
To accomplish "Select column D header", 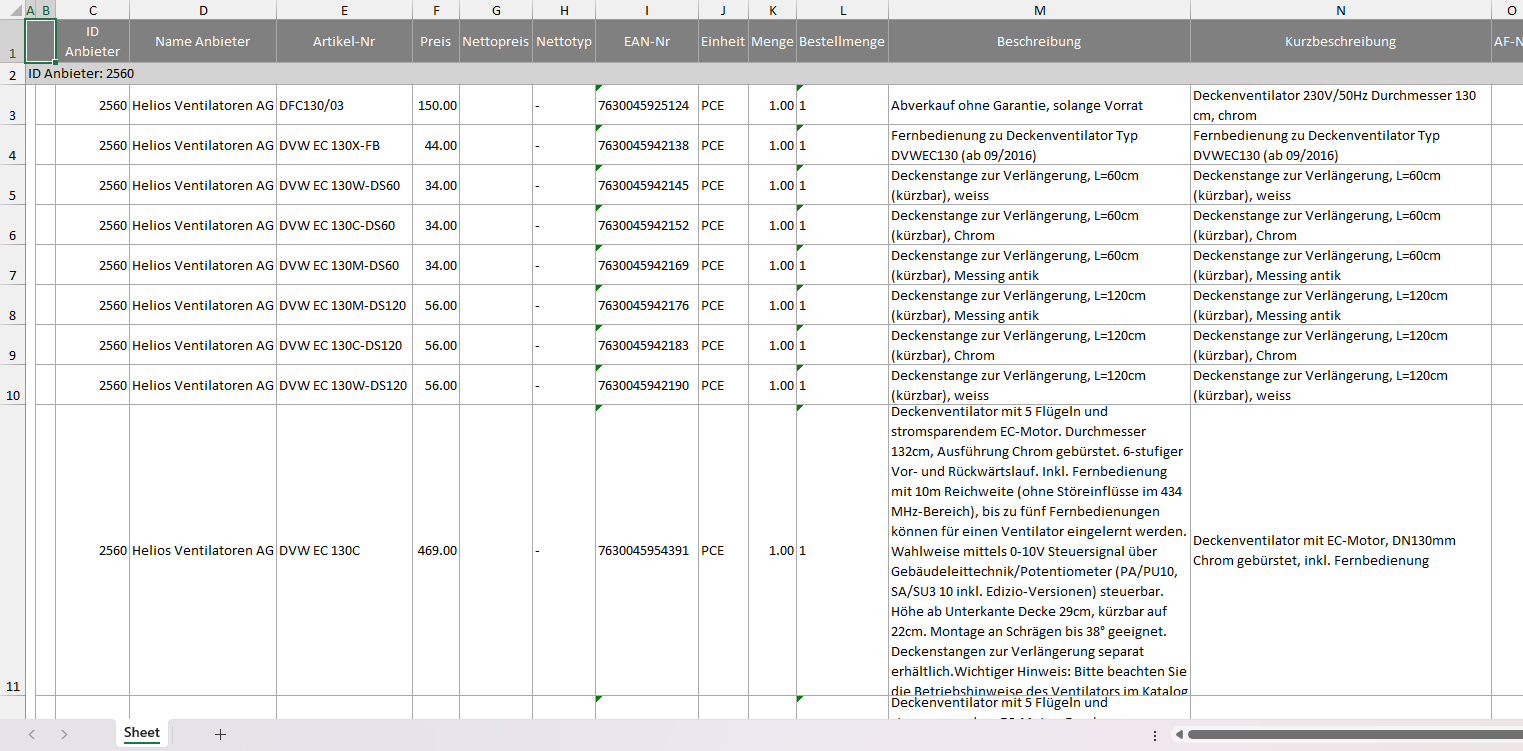I will (x=203, y=10).
